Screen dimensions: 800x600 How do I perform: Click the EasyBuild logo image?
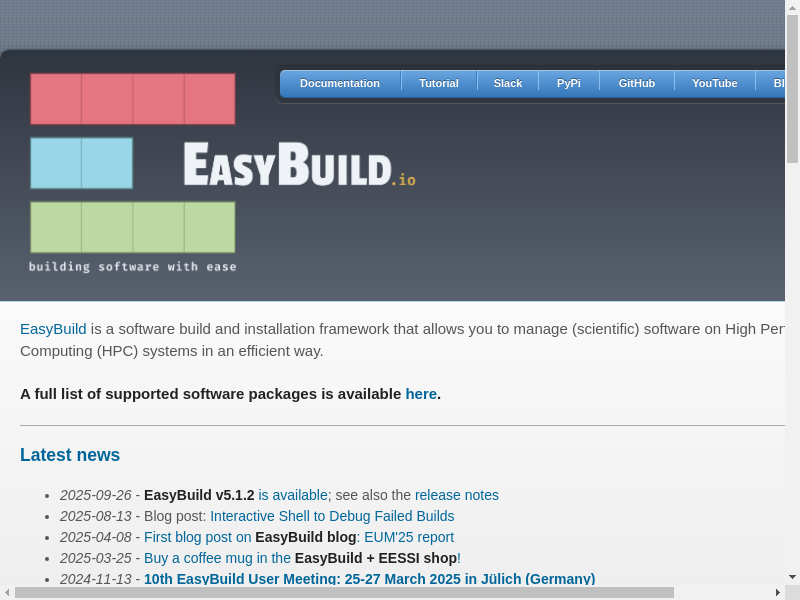222,172
